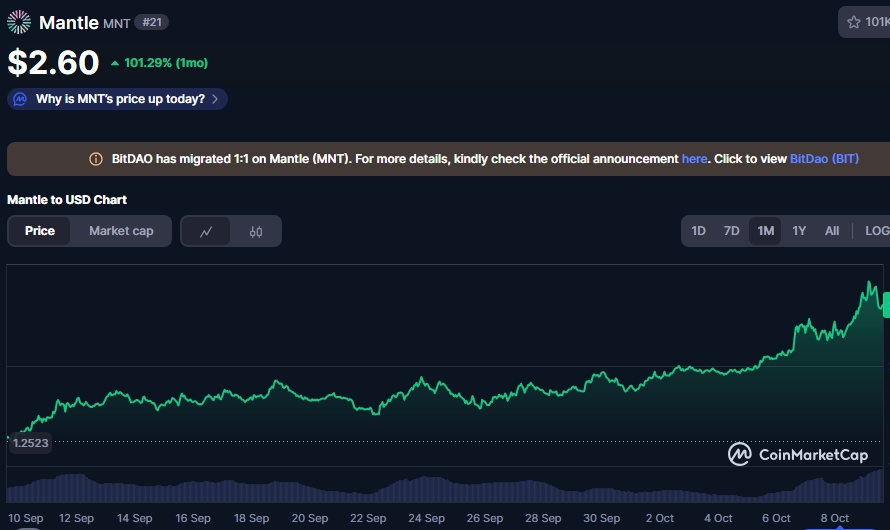Click the Mantle logo icon
Viewport: 890px width, 530px height.
[19, 22]
